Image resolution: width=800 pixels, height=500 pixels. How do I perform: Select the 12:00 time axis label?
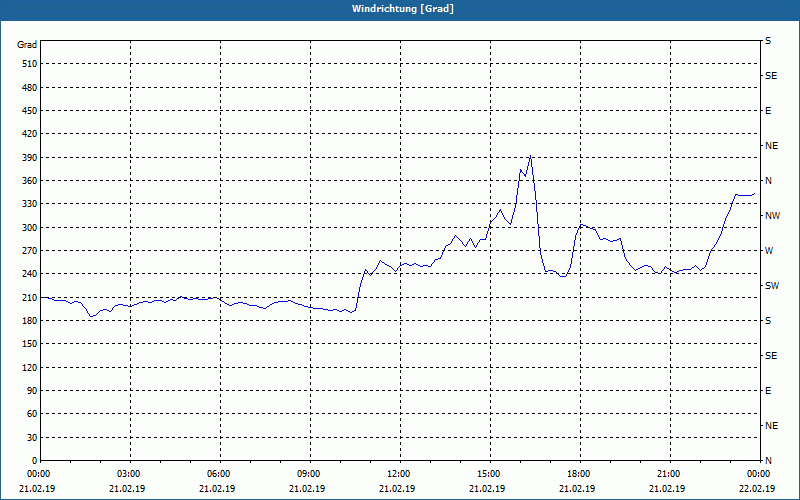pos(398,474)
